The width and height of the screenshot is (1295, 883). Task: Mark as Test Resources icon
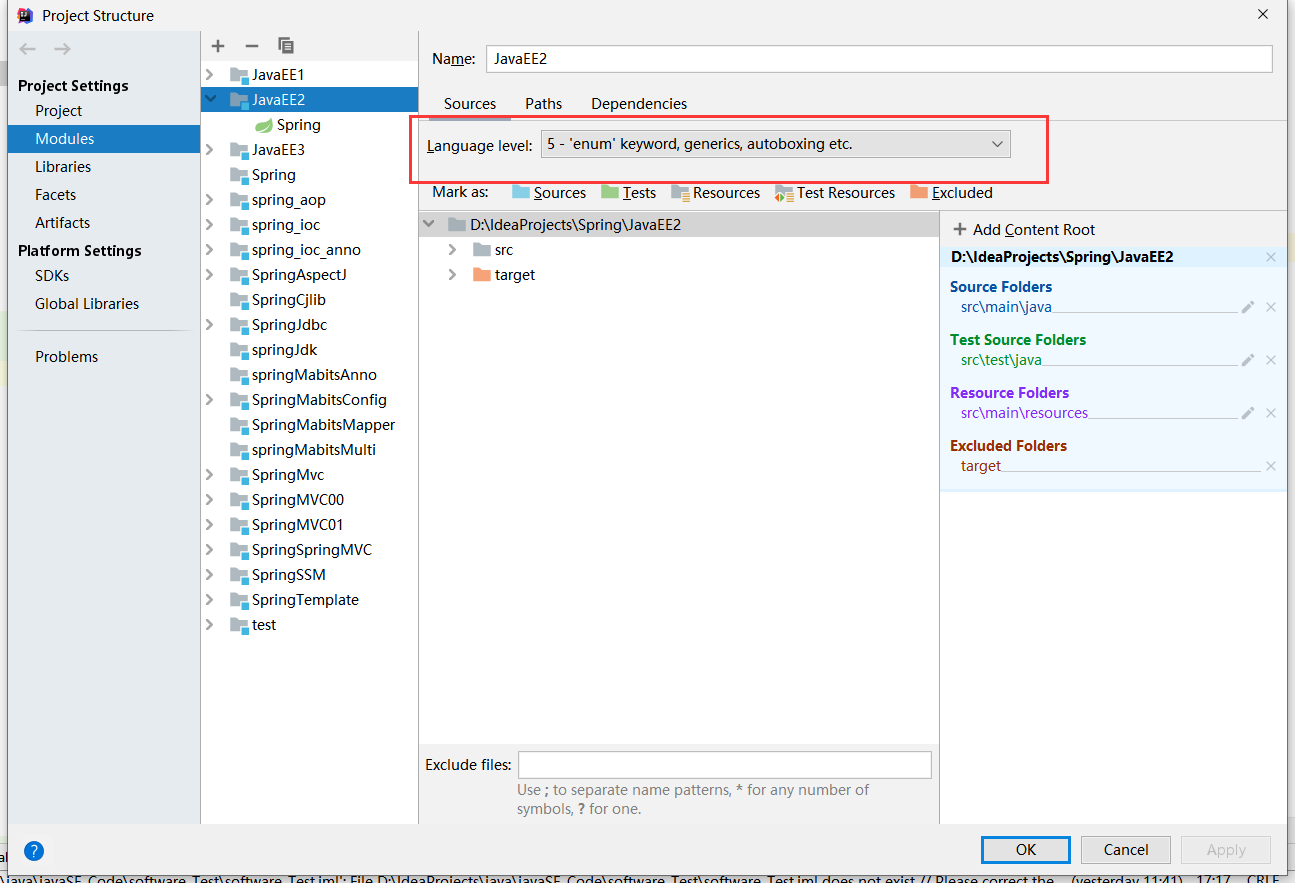click(784, 193)
